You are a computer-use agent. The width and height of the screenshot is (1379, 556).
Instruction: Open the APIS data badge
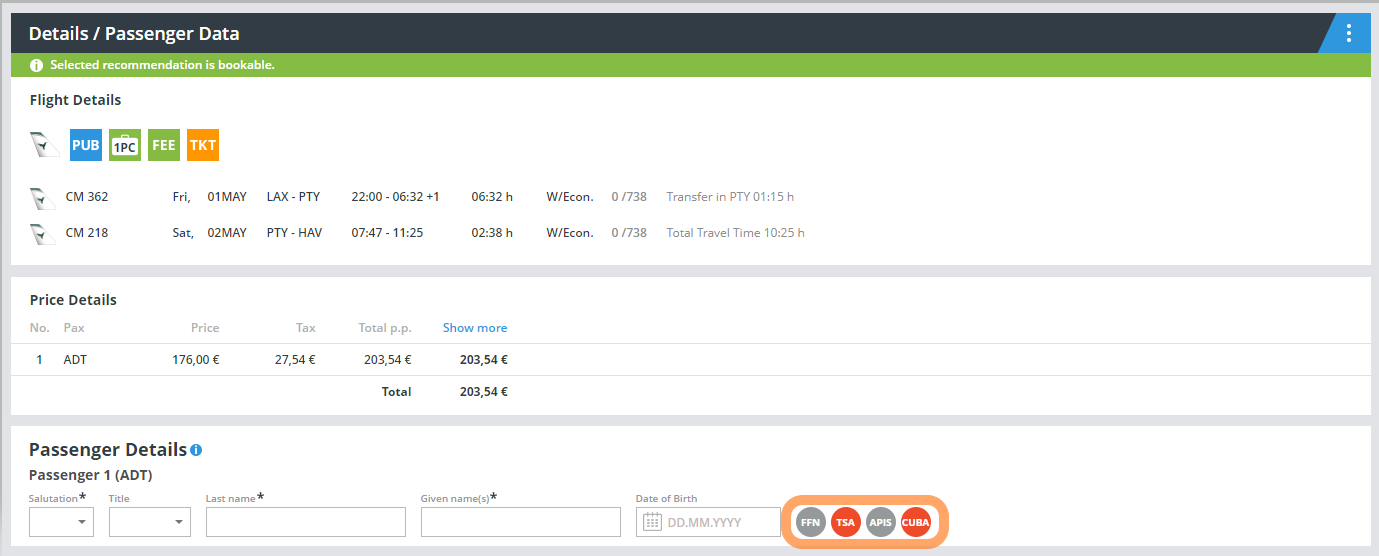880,522
